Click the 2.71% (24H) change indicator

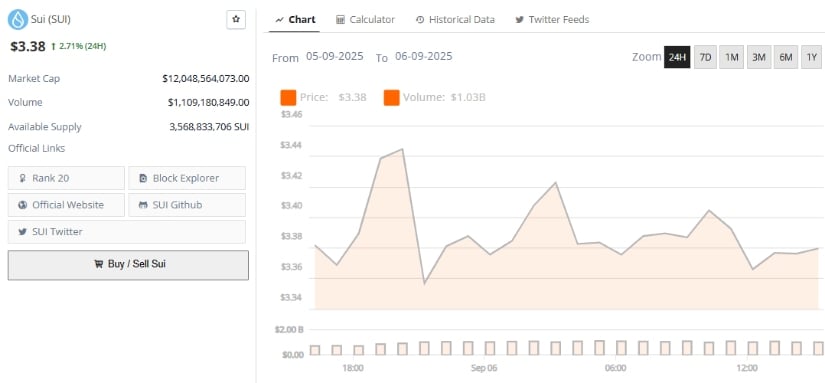tap(78, 46)
